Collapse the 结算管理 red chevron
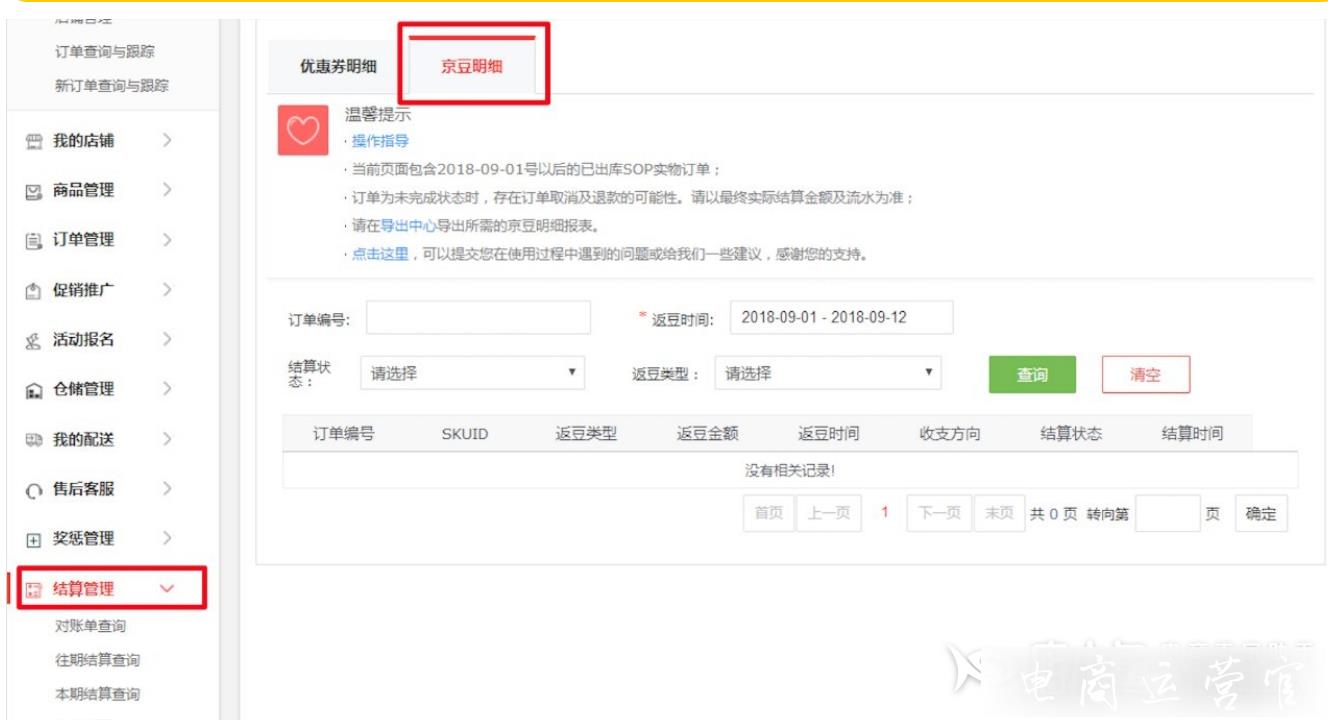The width and height of the screenshot is (1328, 720). 167,589
